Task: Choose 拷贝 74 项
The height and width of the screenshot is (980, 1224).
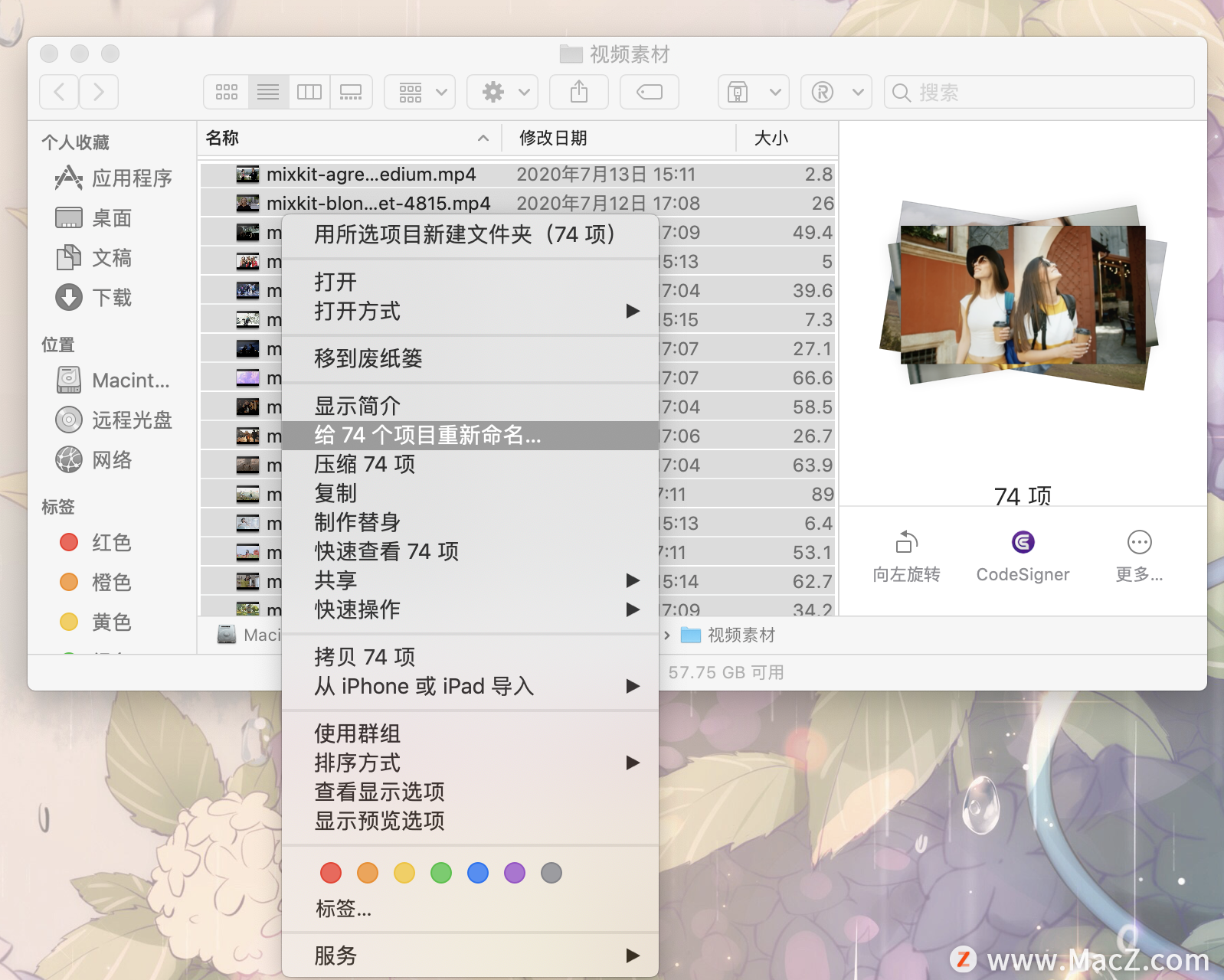Action: coord(470,657)
